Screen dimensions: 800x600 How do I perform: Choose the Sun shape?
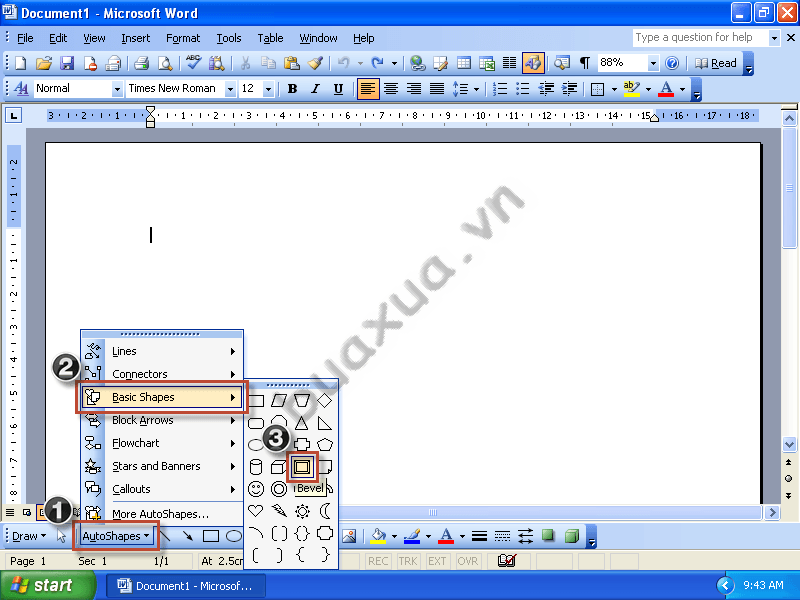(x=302, y=511)
